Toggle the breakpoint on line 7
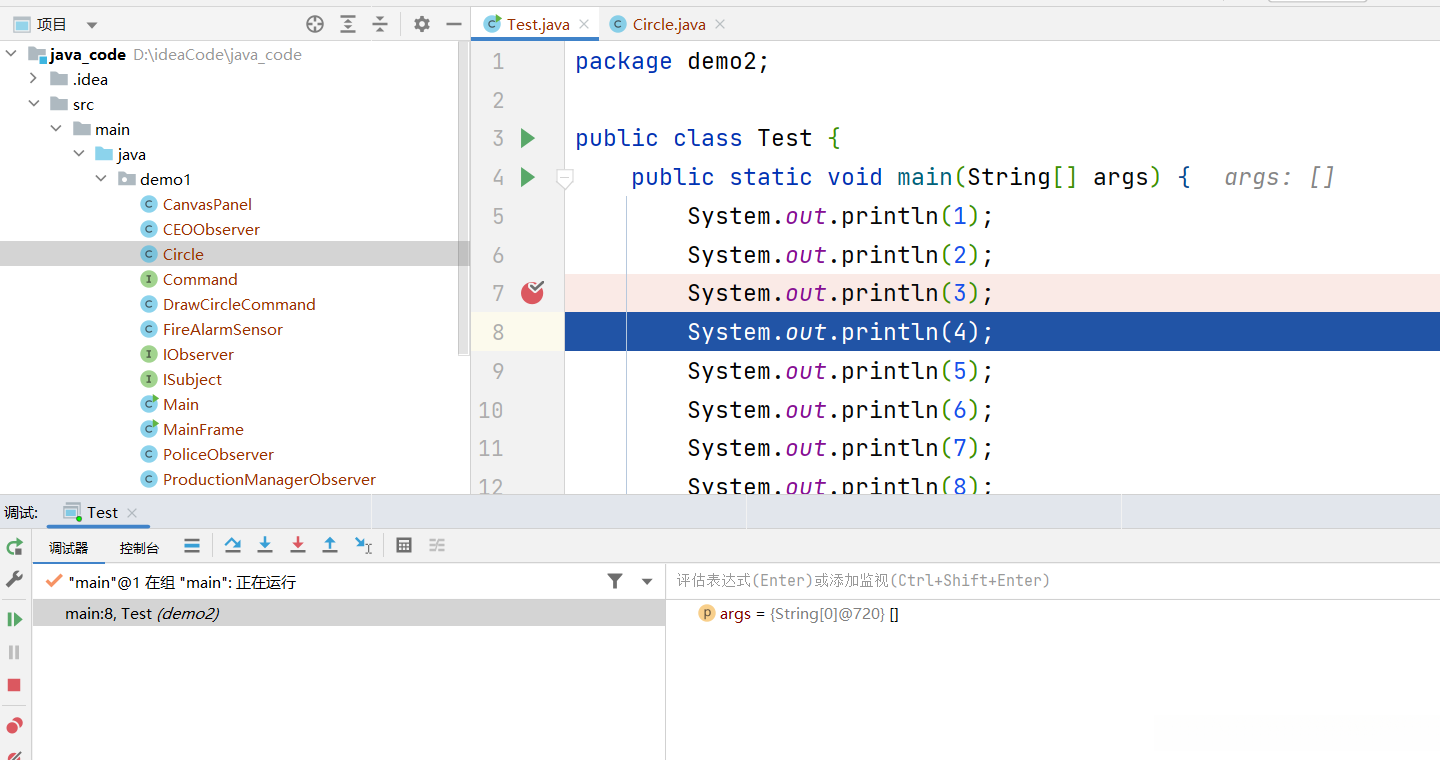 [x=532, y=293]
